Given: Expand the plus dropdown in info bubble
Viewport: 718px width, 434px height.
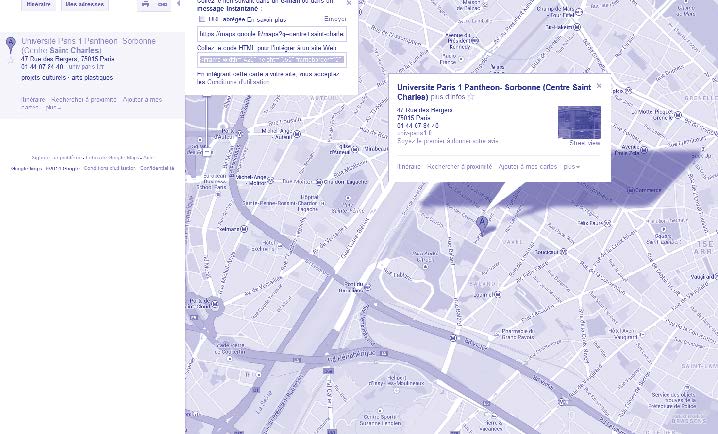Looking at the screenshot, I should pyautogui.click(x=572, y=167).
